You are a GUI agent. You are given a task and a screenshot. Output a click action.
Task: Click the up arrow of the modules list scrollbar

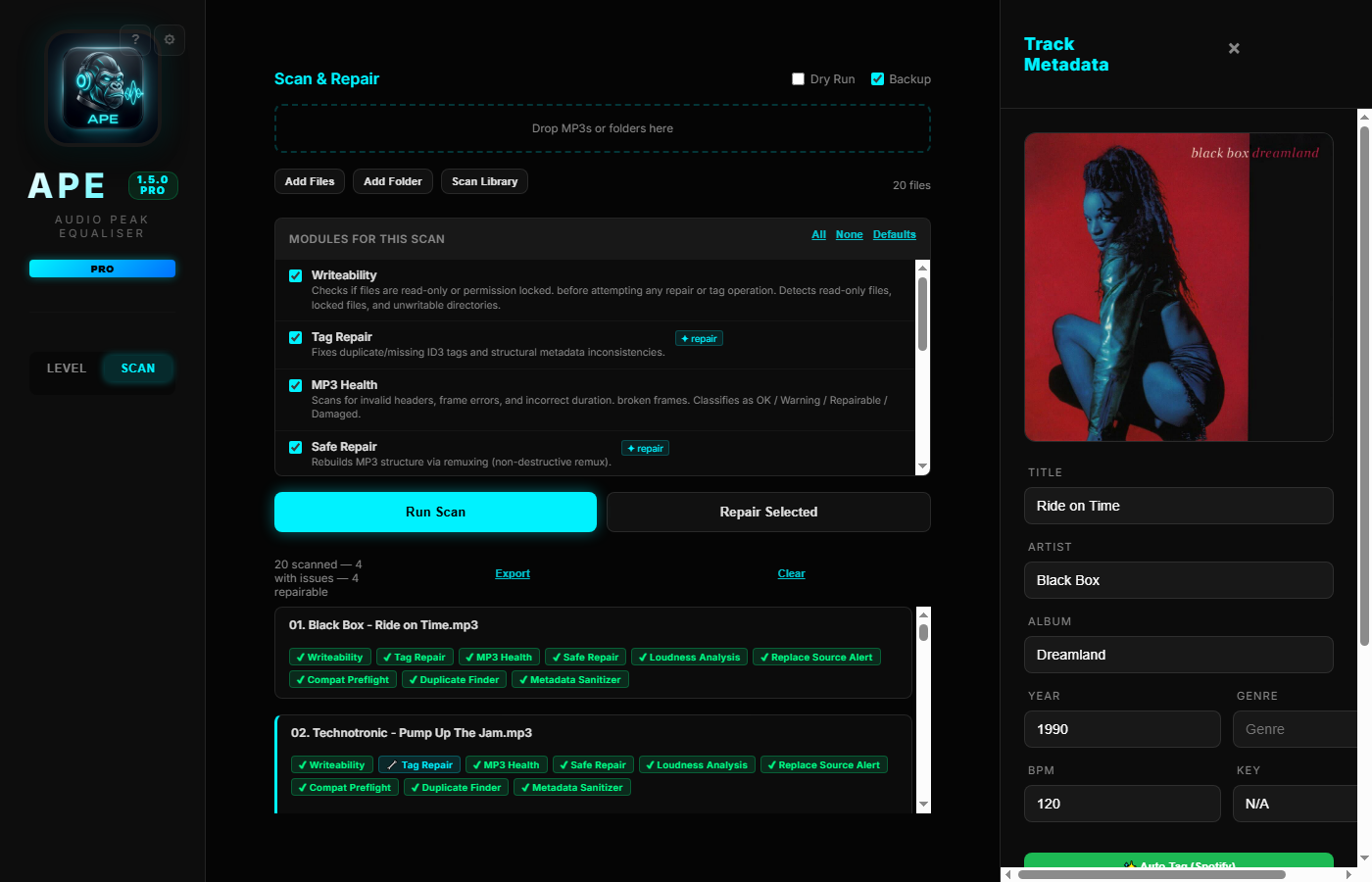(922, 268)
